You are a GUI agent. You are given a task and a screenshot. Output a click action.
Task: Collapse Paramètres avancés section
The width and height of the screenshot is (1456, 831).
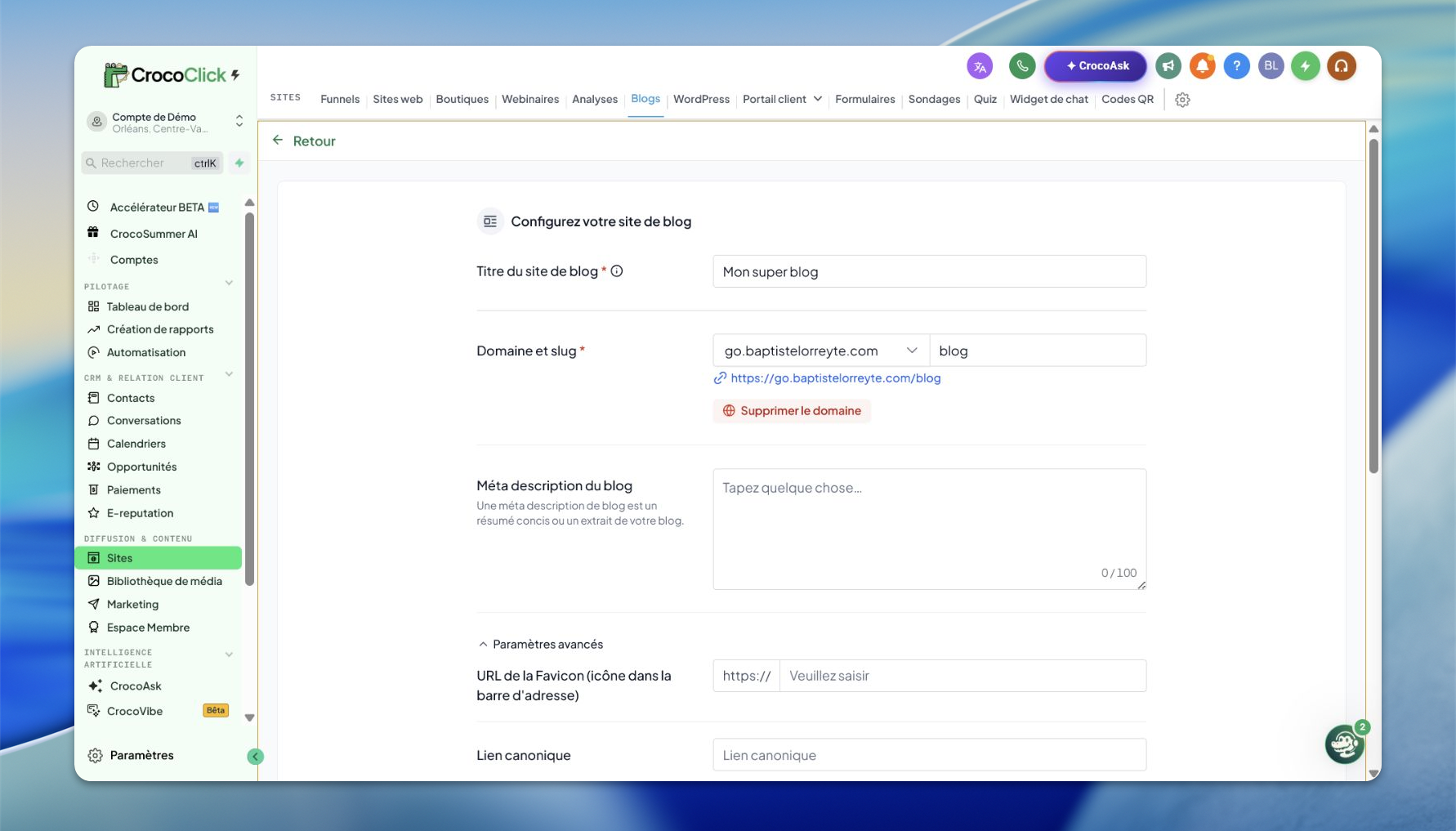[540, 645]
